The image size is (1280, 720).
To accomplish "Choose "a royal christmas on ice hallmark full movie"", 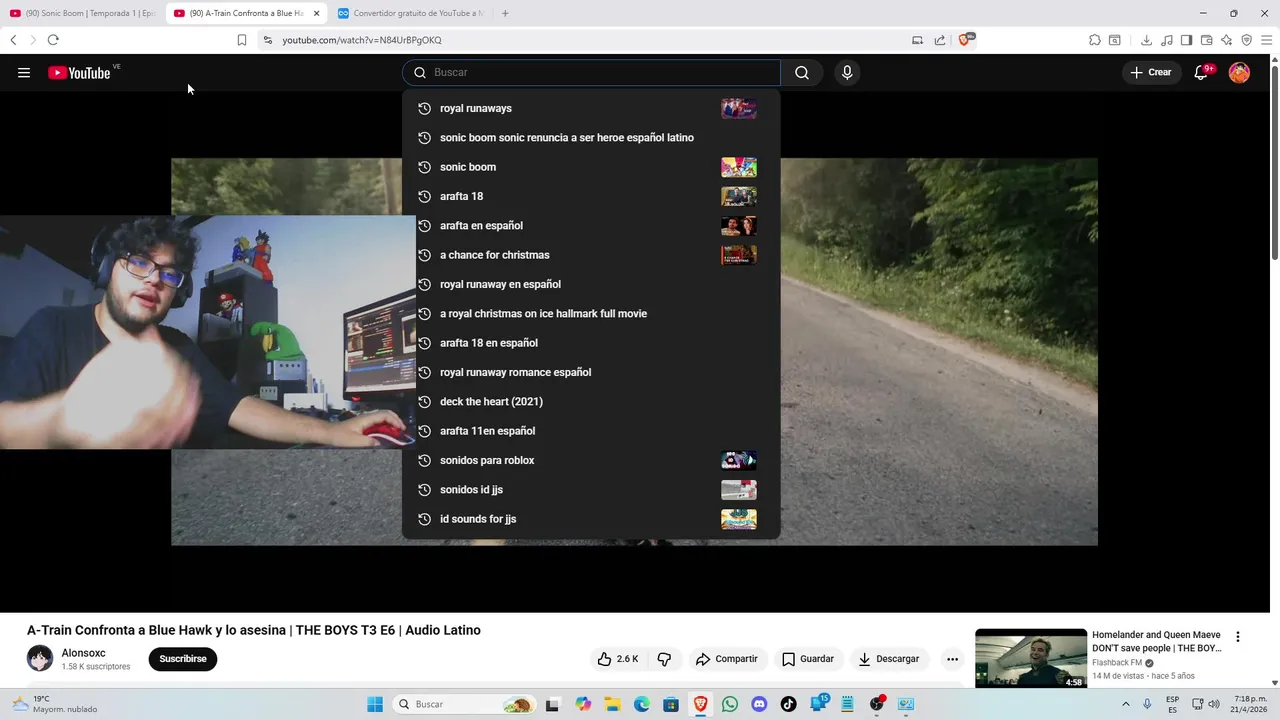I will tap(590, 313).
